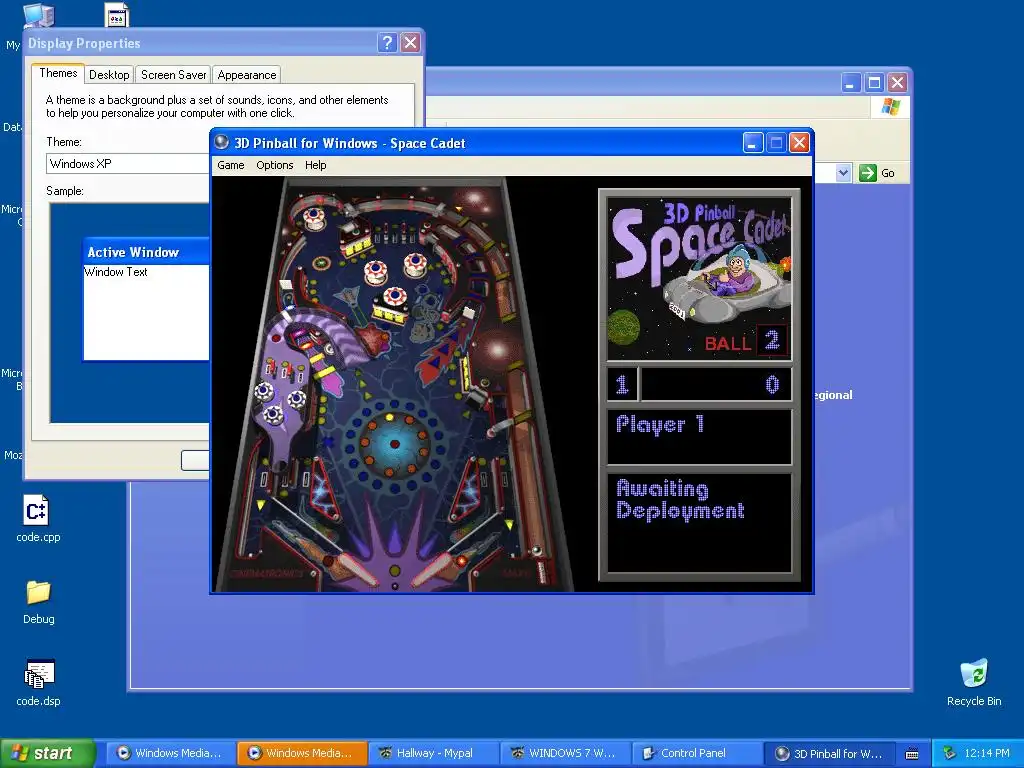This screenshot has height=768, width=1024.
Task: Click the Start button
Action: [x=47, y=753]
